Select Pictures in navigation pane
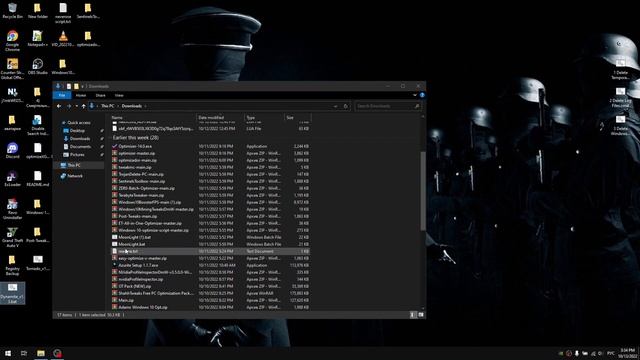 [77, 155]
